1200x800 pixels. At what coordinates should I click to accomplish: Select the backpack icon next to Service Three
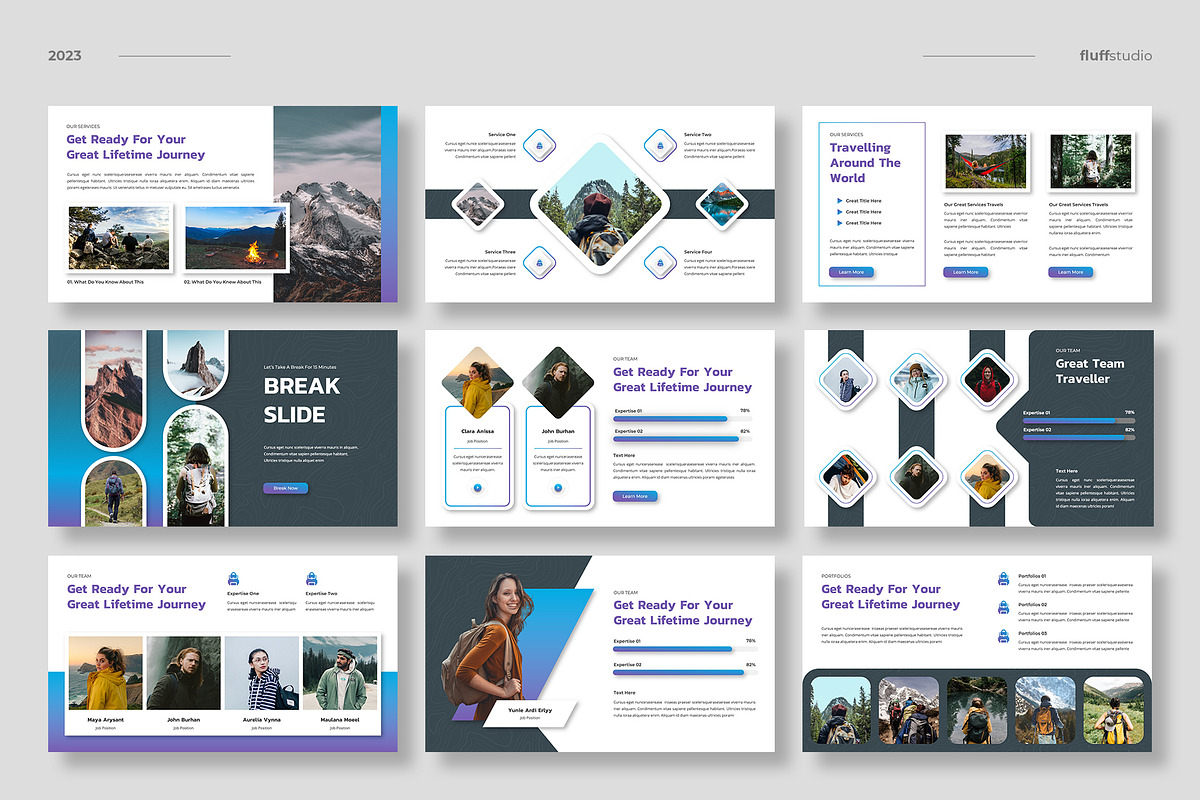[x=540, y=263]
